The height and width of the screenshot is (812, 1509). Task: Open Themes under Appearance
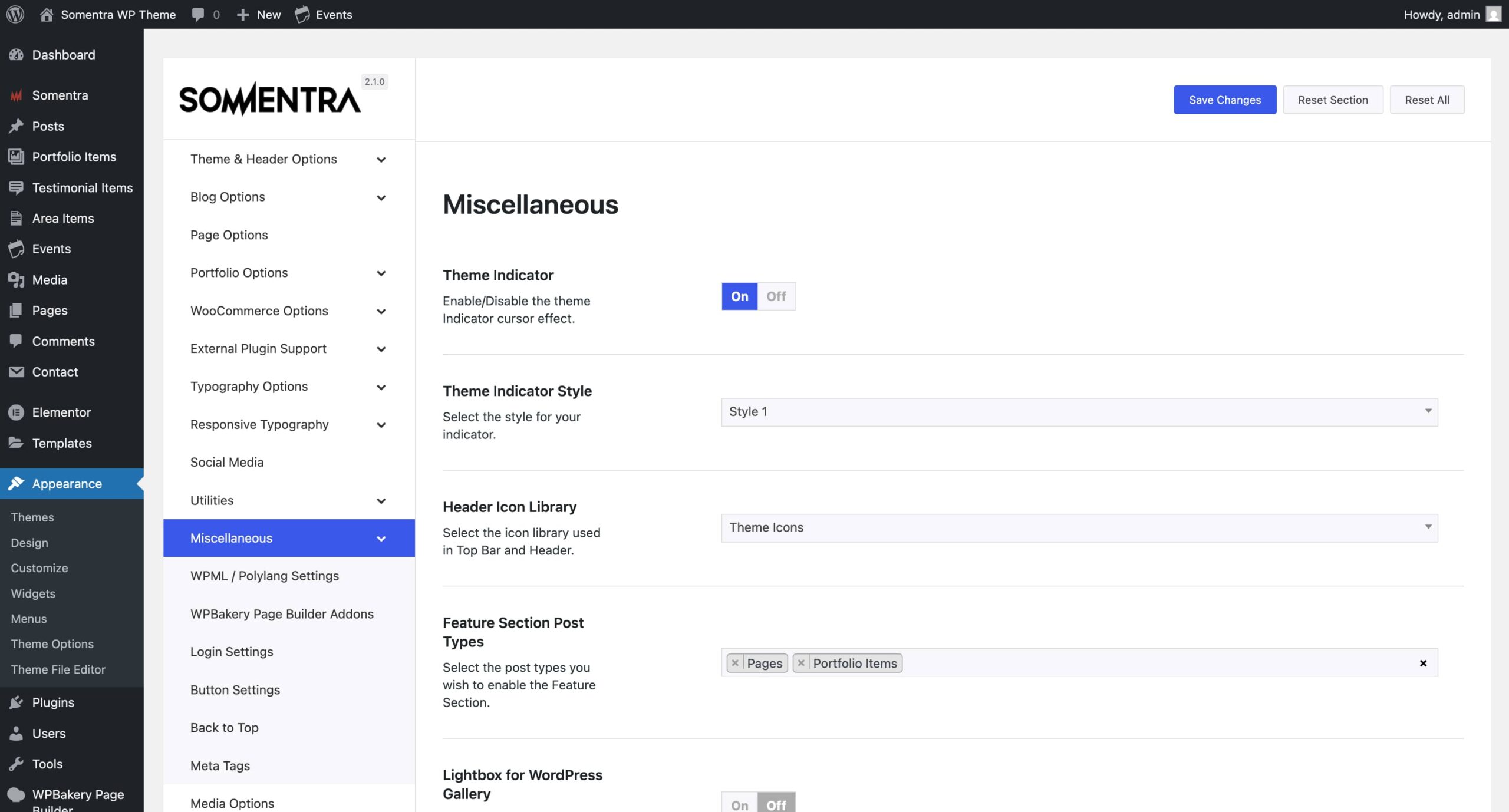[x=32, y=517]
